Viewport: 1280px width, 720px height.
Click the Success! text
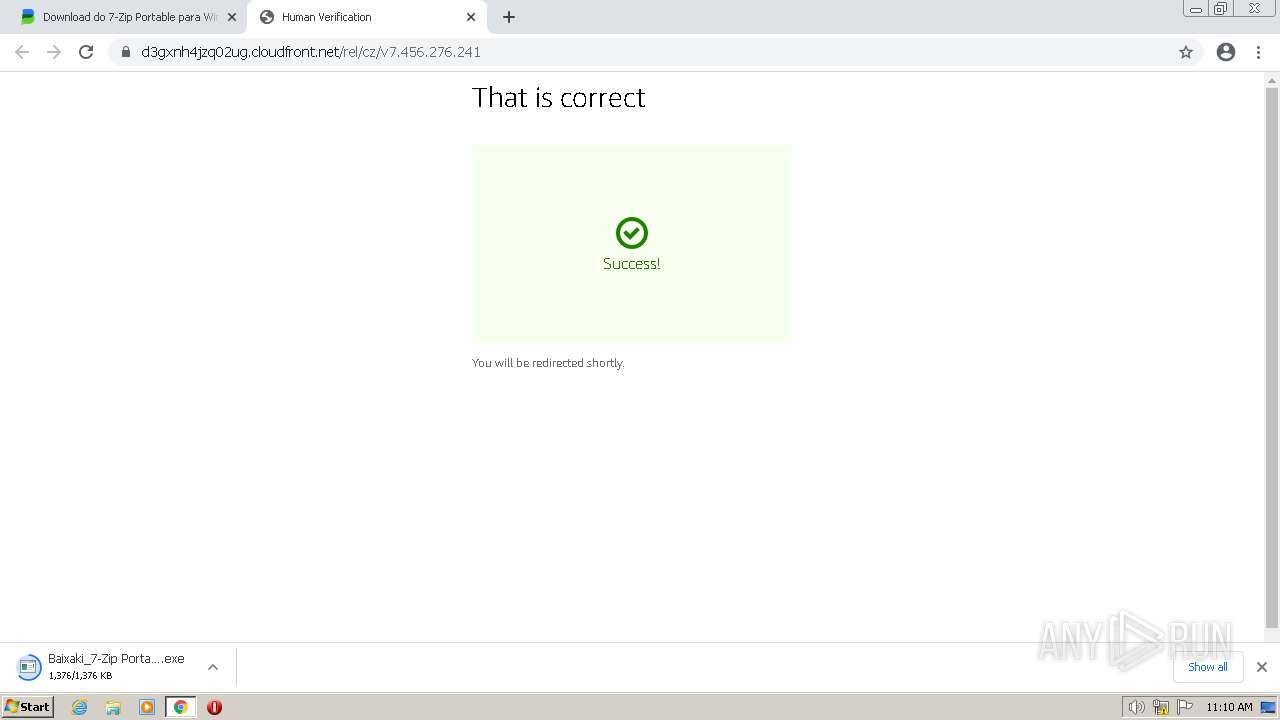[x=632, y=264]
